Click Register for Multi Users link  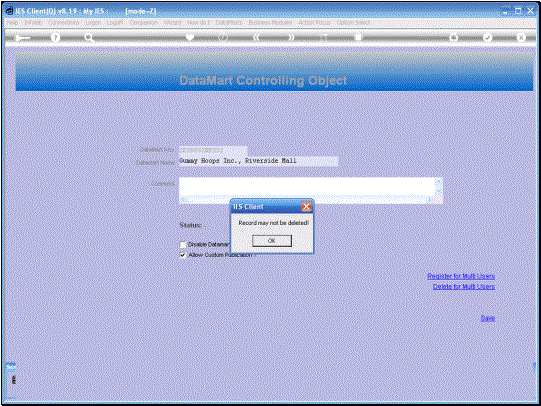[x=461, y=276]
